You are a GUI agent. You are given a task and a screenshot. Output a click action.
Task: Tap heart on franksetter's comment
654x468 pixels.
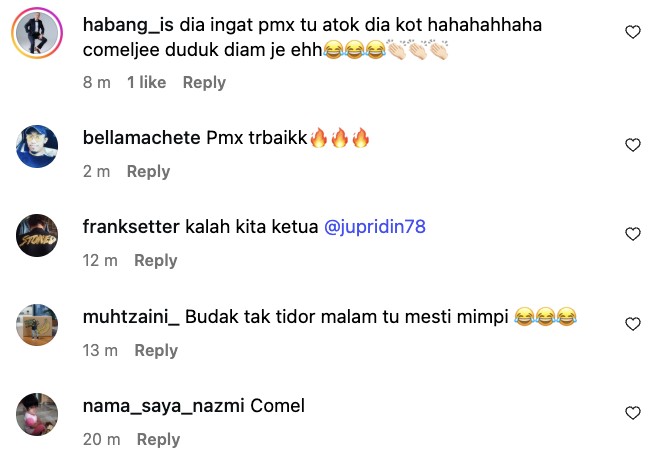633,234
